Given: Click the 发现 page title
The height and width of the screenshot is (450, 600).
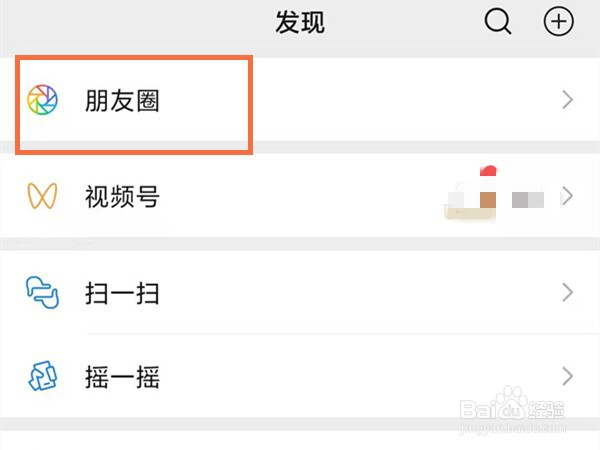Looking at the screenshot, I should coord(300,22).
